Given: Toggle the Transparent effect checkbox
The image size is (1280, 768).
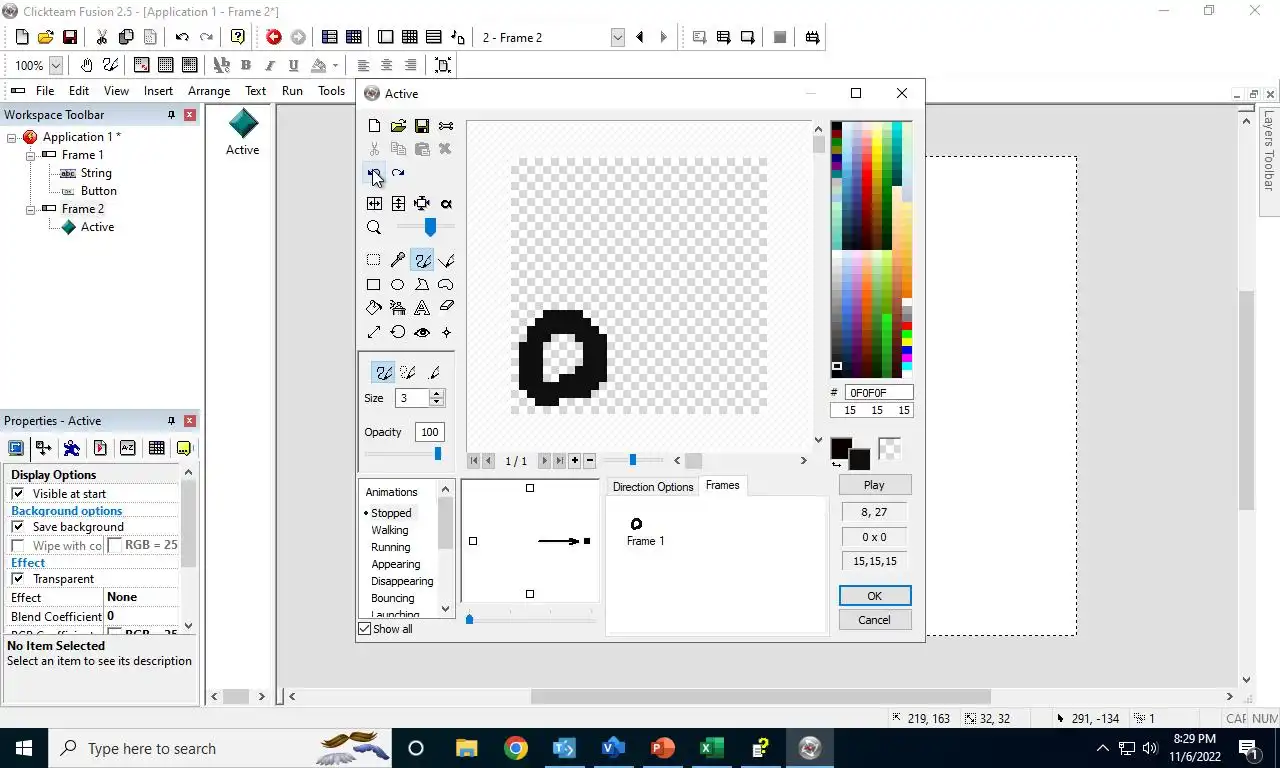Looking at the screenshot, I should pos(17,579).
